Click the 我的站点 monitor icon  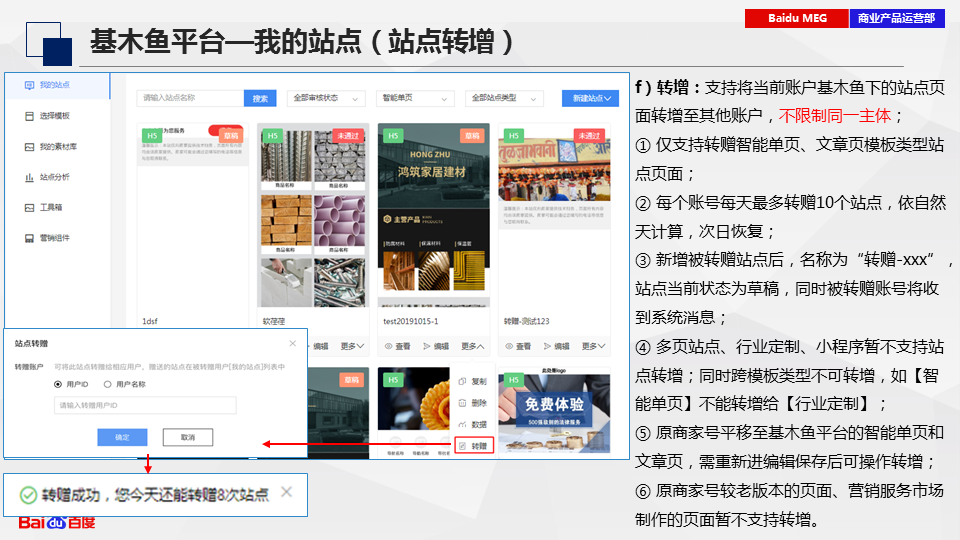tap(29, 85)
